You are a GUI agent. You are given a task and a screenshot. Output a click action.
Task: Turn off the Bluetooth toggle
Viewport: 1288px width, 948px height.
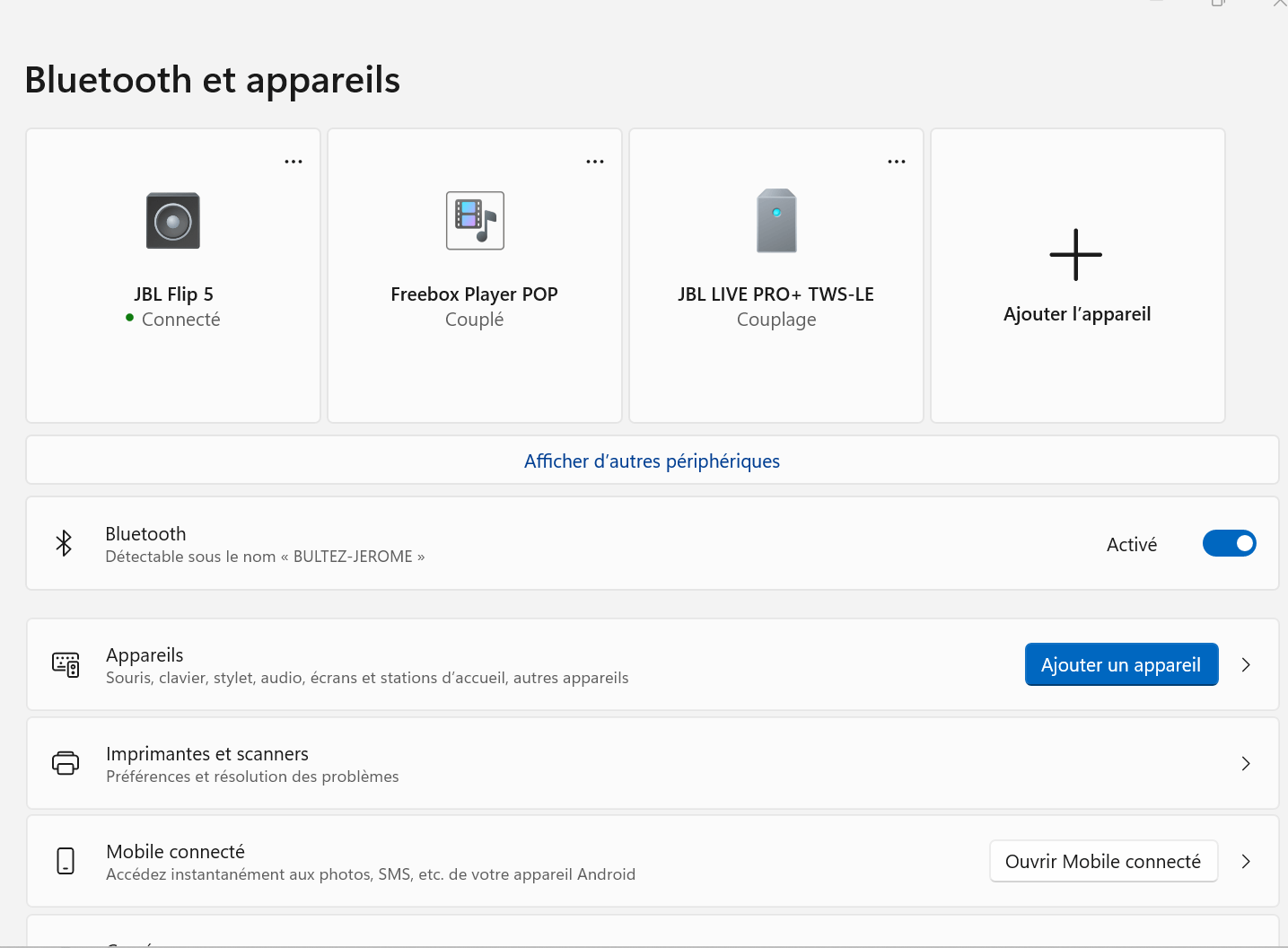pos(1230,543)
